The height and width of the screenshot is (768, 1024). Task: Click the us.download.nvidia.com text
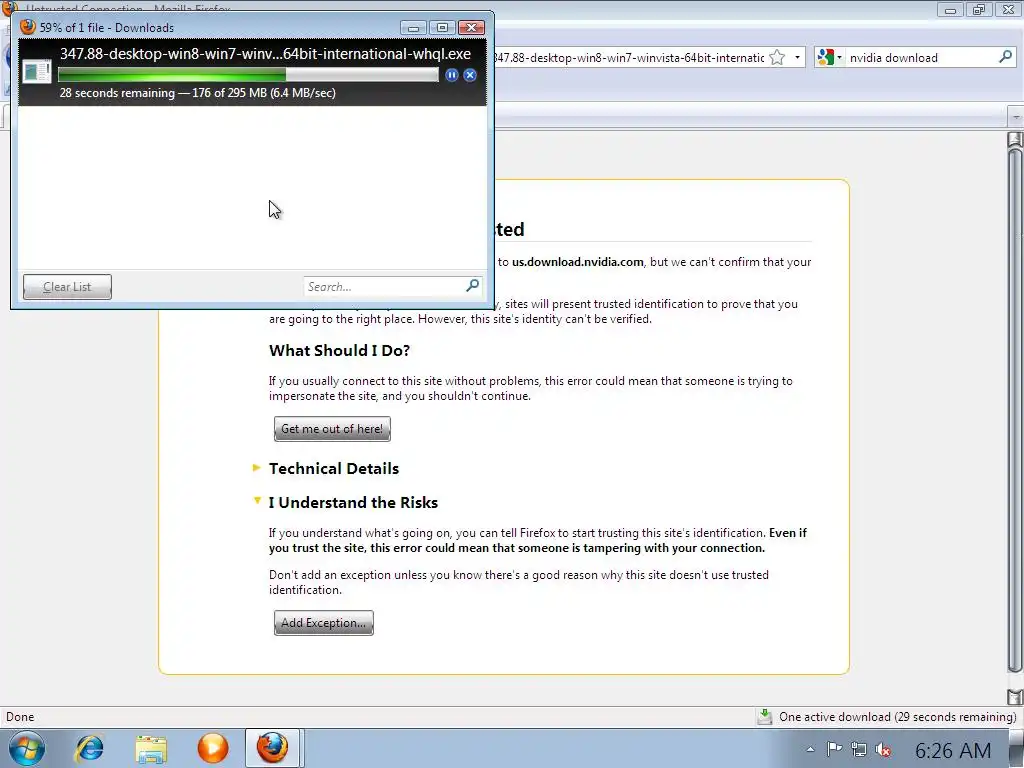click(x=577, y=262)
